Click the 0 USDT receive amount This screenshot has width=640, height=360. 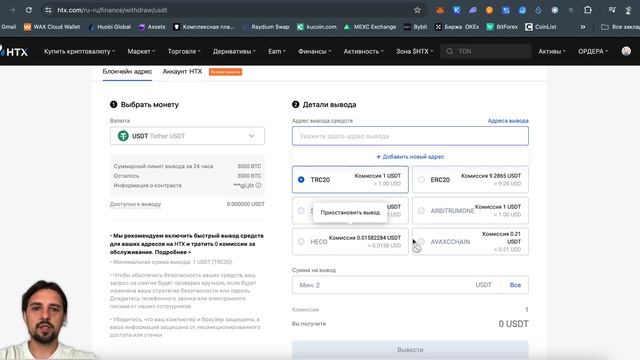[x=513, y=324]
